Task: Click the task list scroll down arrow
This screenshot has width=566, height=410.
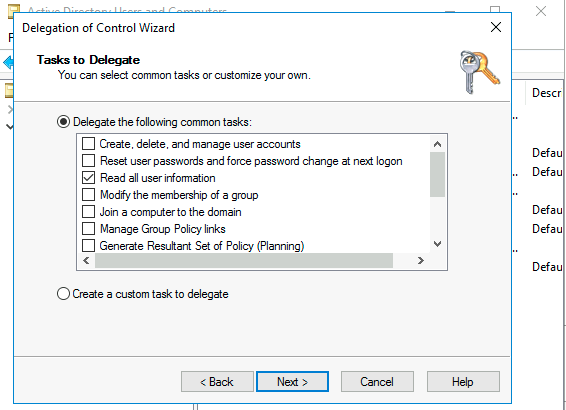Action: click(x=437, y=244)
